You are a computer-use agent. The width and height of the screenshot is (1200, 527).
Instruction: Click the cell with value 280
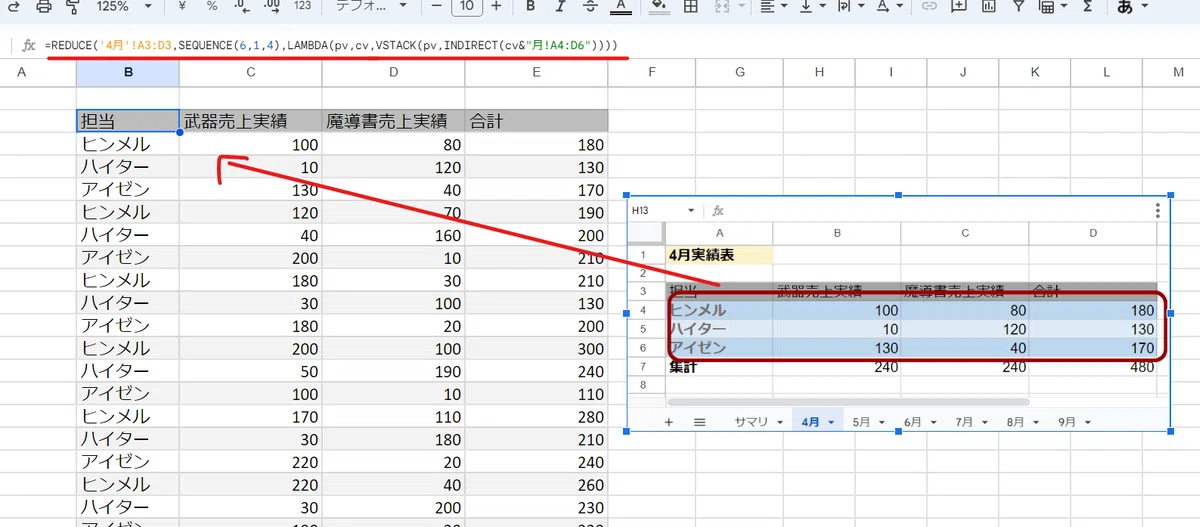[536, 416]
